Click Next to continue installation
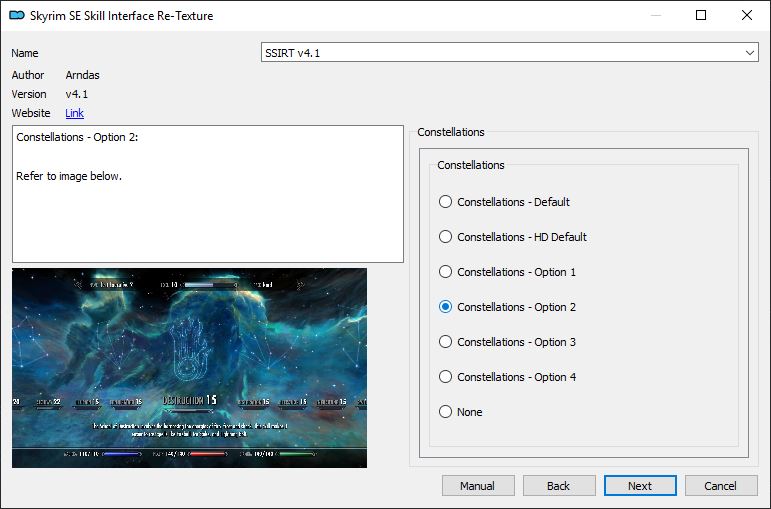Image resolution: width=771 pixels, height=509 pixels. (640, 486)
